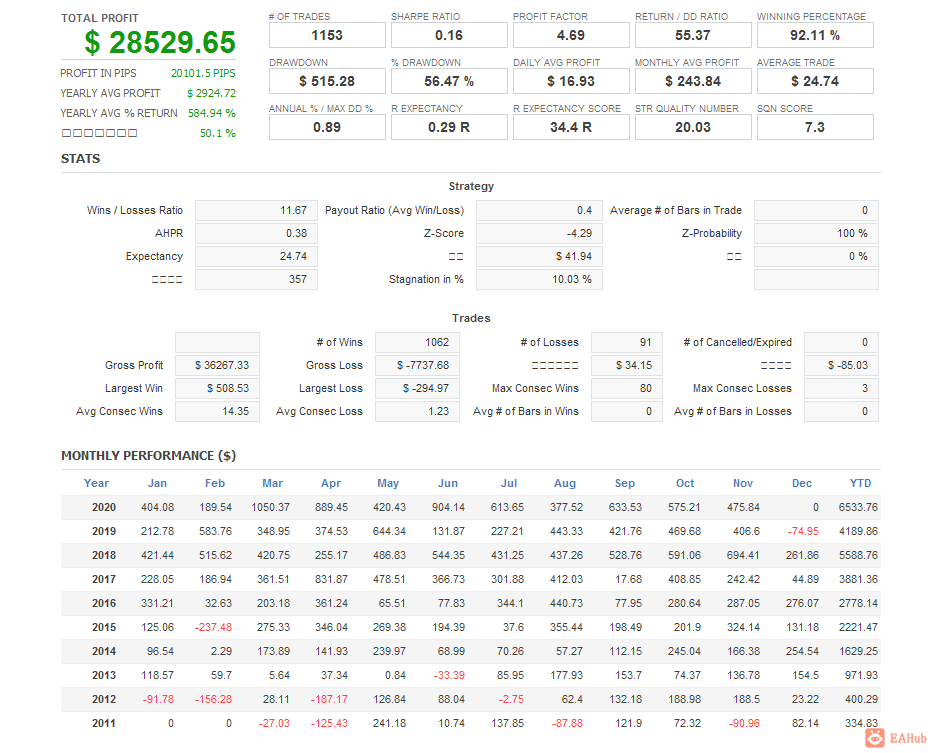Select the Dec column header
Viewport: 936px width, 753px height.
coord(802,483)
